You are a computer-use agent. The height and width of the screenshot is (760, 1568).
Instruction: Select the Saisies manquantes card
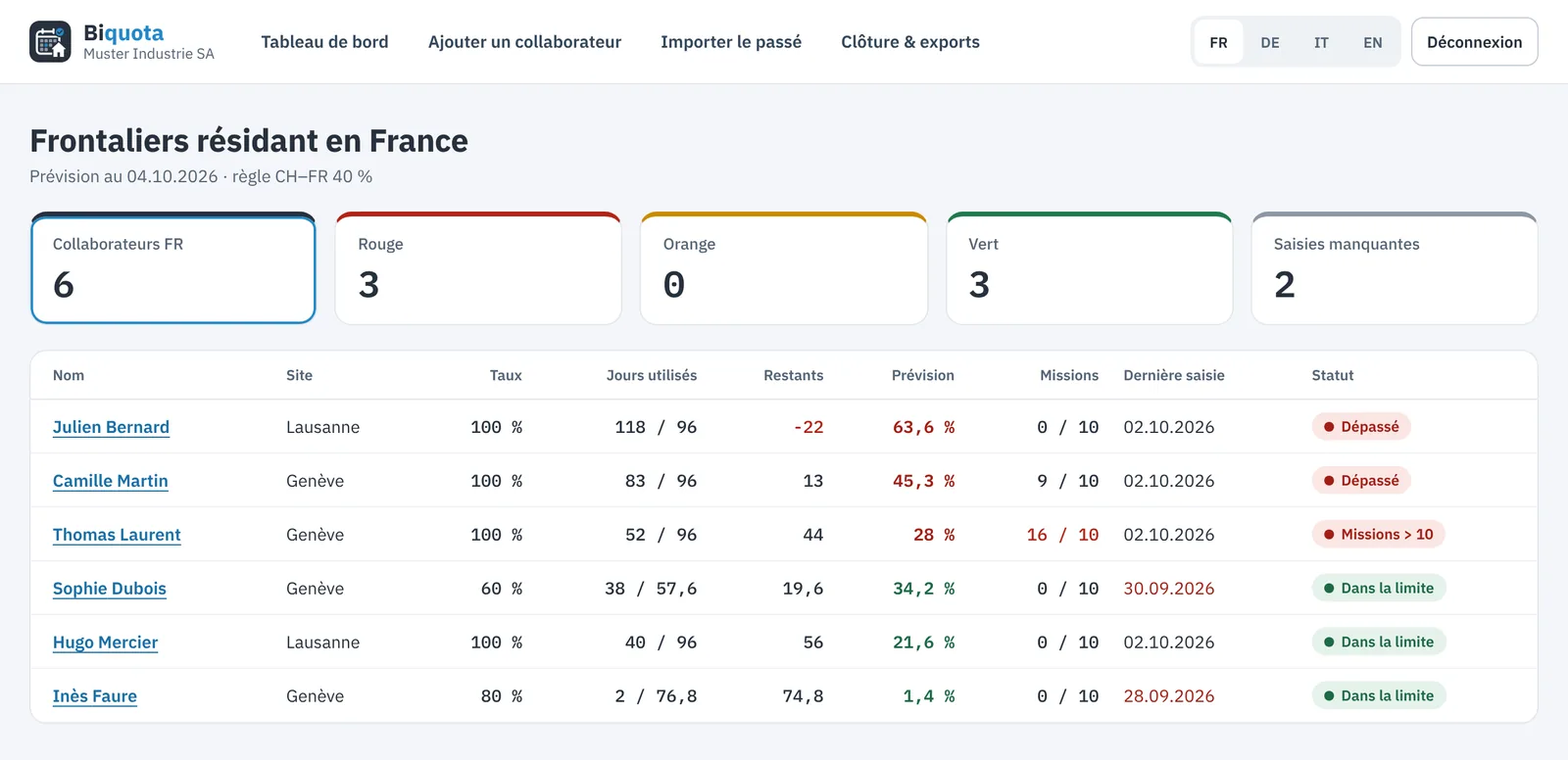(x=1395, y=268)
